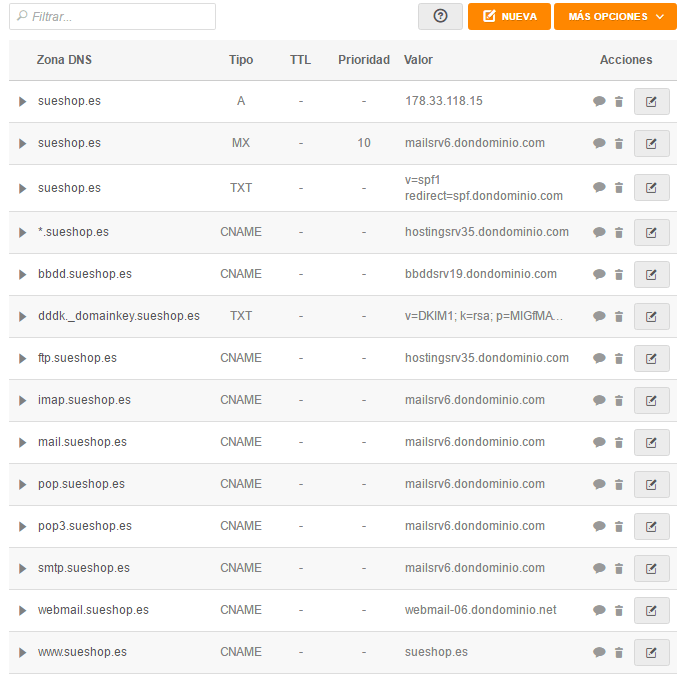
Task: Edit the smtp.sueshop.es record
Action: tap(651, 569)
